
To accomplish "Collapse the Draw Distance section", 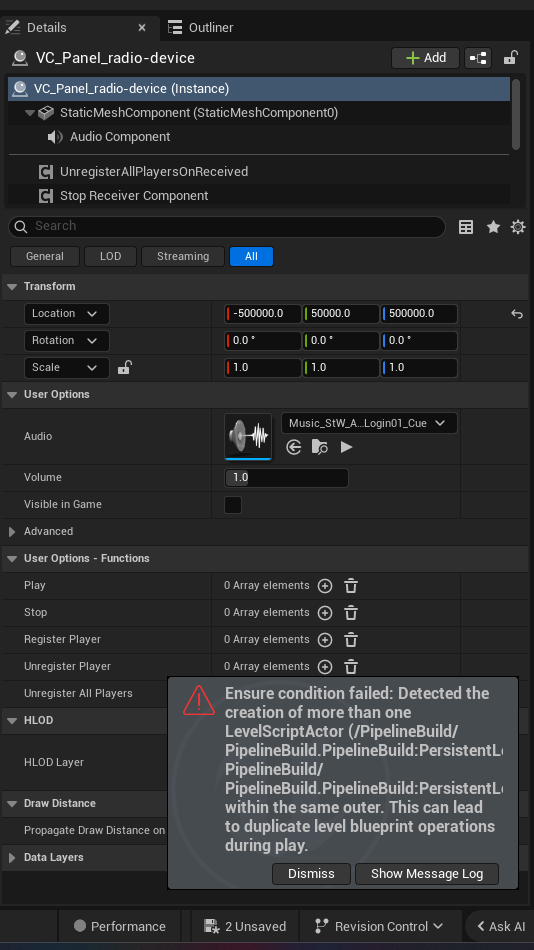I will tap(12, 803).
